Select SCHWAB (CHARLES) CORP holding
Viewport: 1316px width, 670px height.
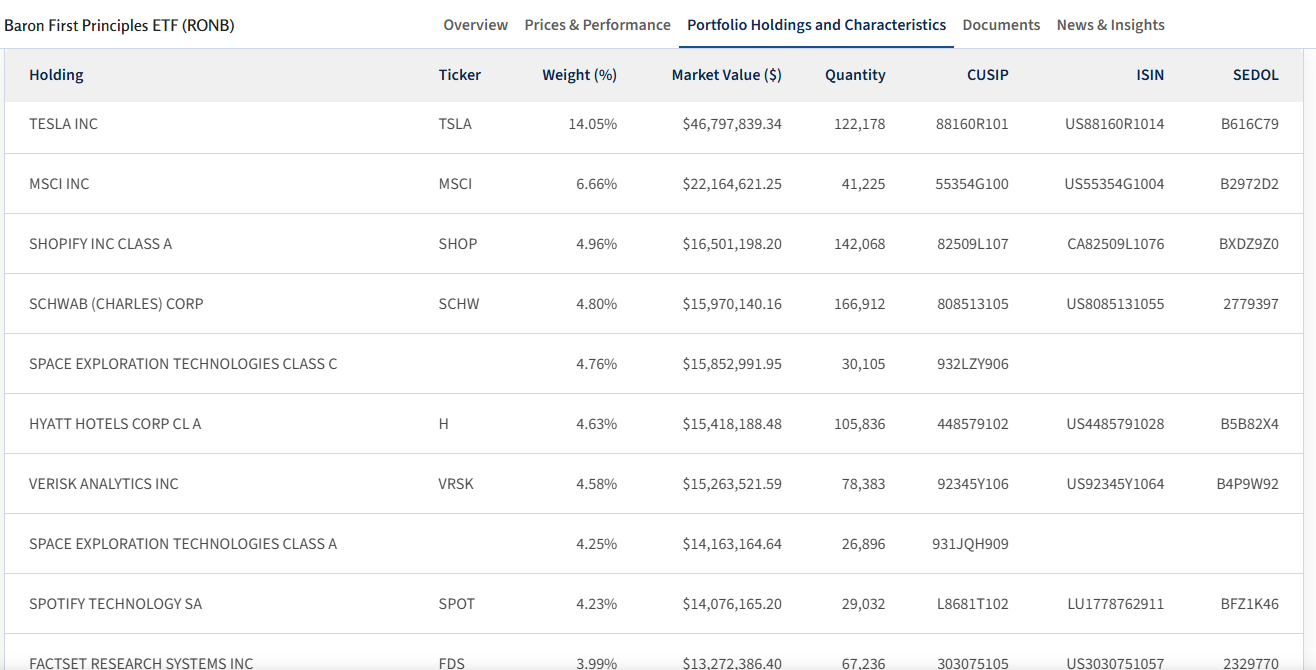[x=116, y=304]
